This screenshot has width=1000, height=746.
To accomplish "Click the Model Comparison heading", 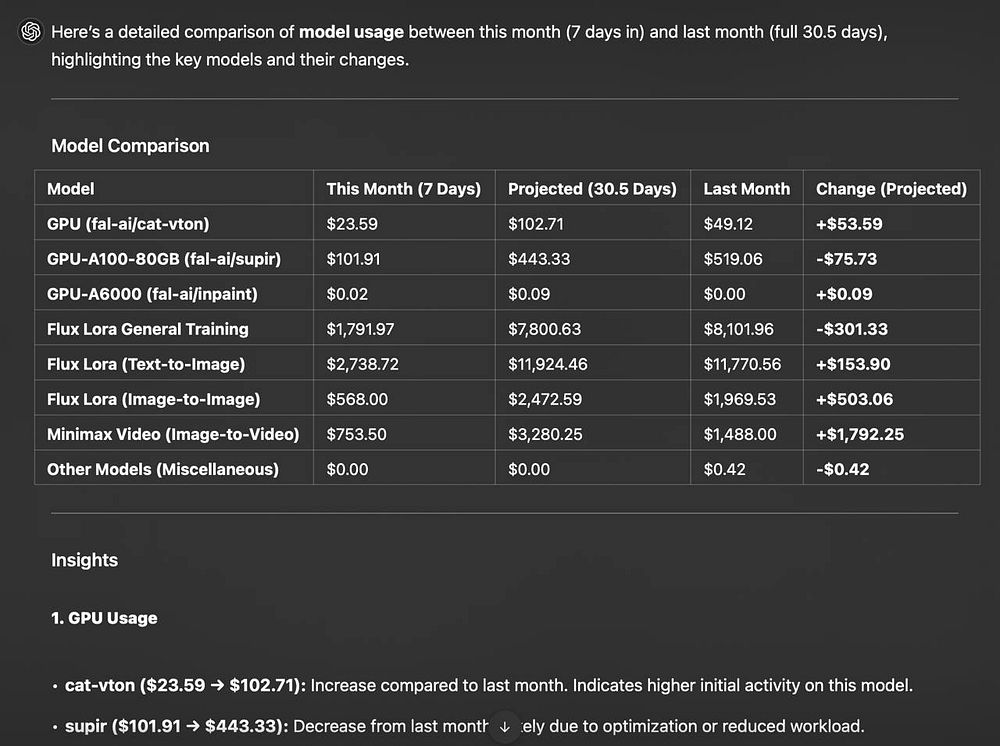I will 130,146.
